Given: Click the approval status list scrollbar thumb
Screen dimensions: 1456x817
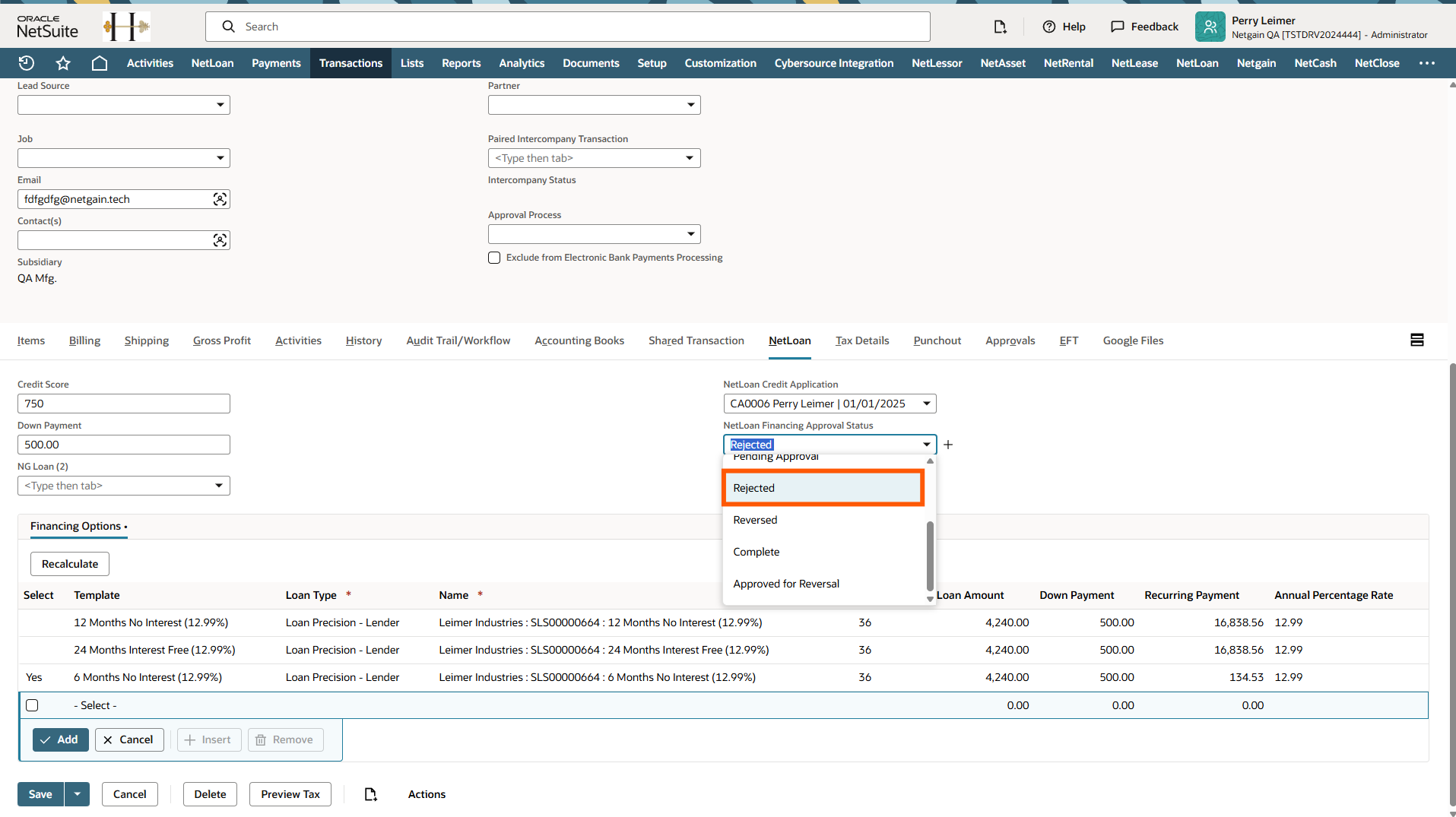Looking at the screenshot, I should point(930,555).
